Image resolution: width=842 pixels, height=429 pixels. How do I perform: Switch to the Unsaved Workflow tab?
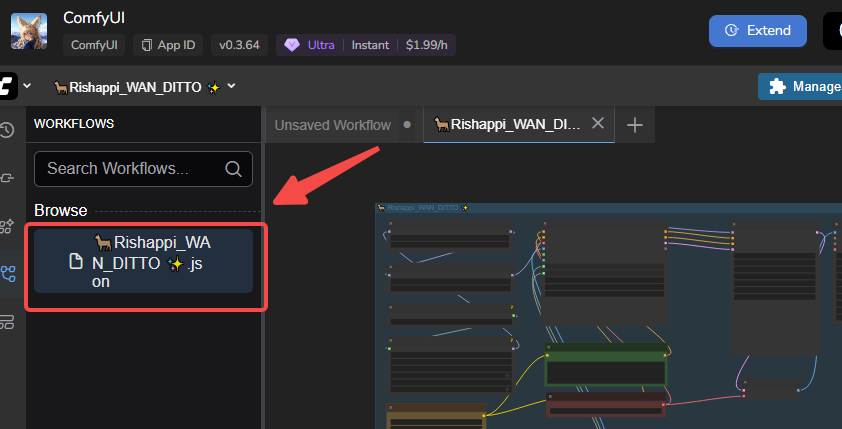[333, 125]
